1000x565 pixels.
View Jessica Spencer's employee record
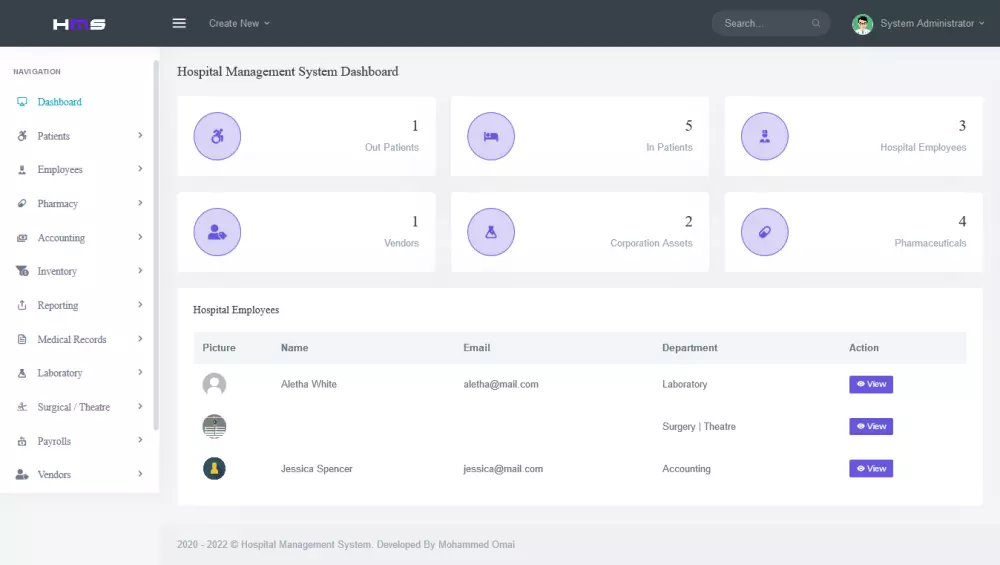(x=870, y=469)
